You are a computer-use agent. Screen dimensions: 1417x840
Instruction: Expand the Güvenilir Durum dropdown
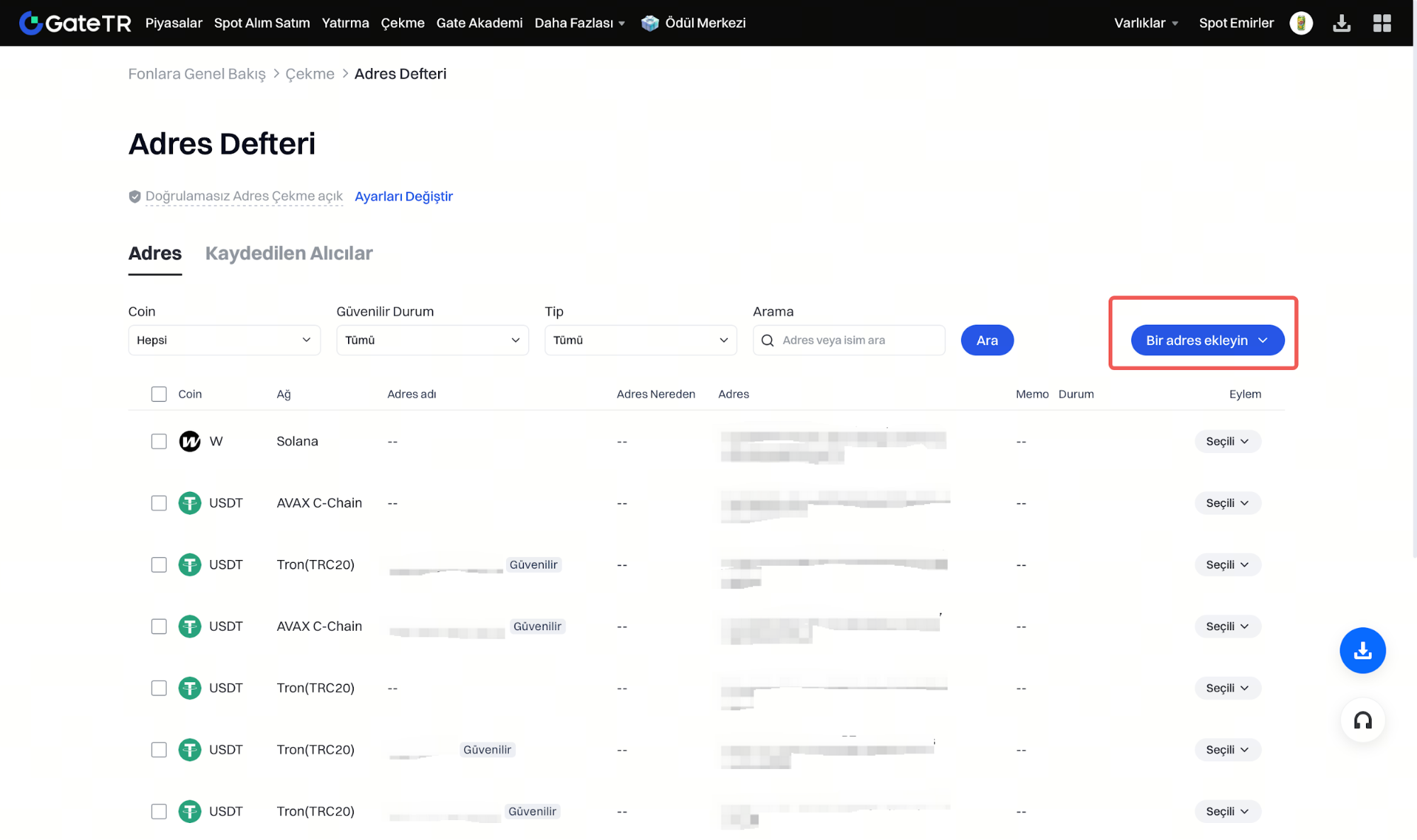tap(432, 340)
